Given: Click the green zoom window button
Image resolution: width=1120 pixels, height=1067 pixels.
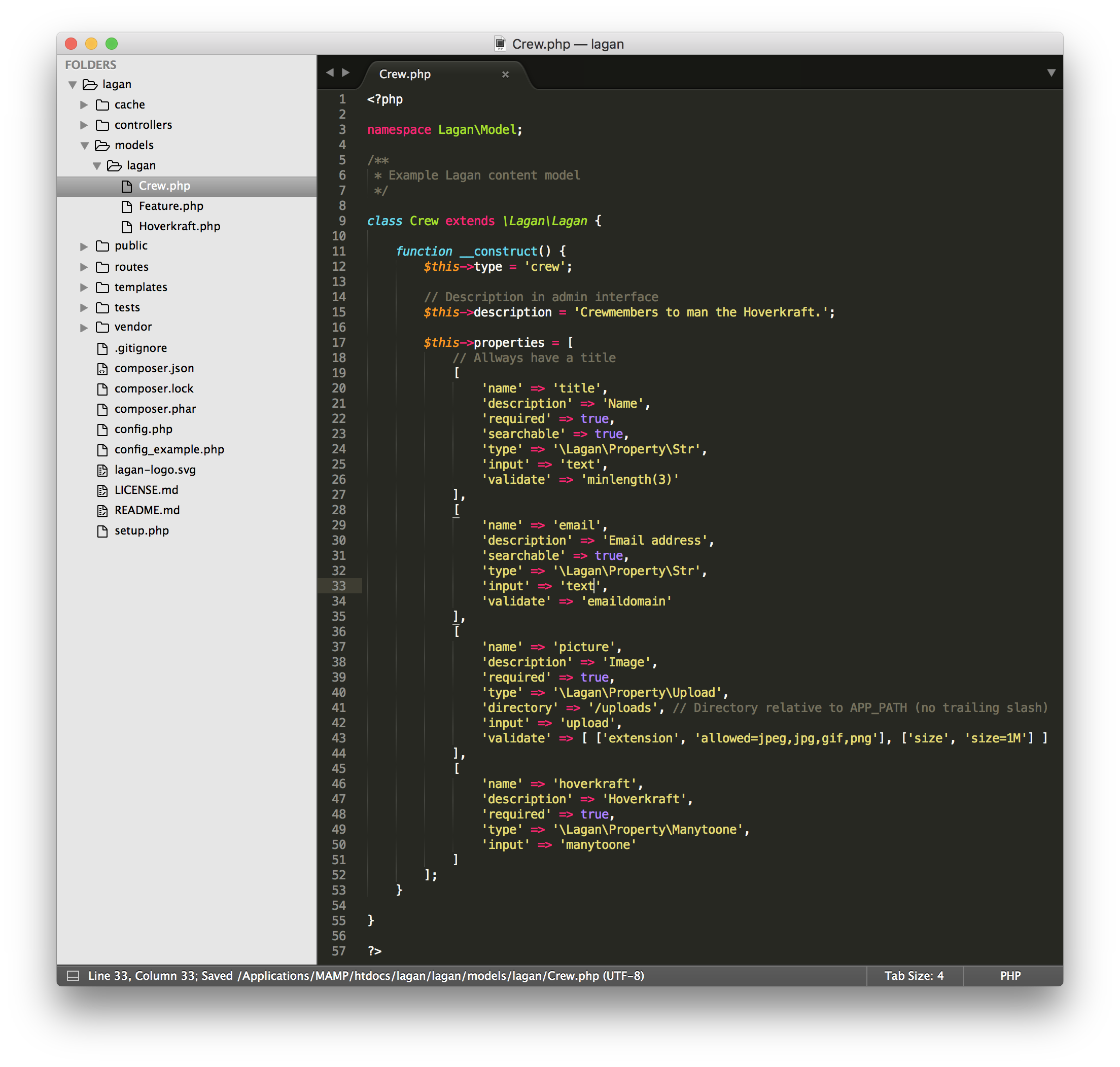Looking at the screenshot, I should (x=112, y=44).
